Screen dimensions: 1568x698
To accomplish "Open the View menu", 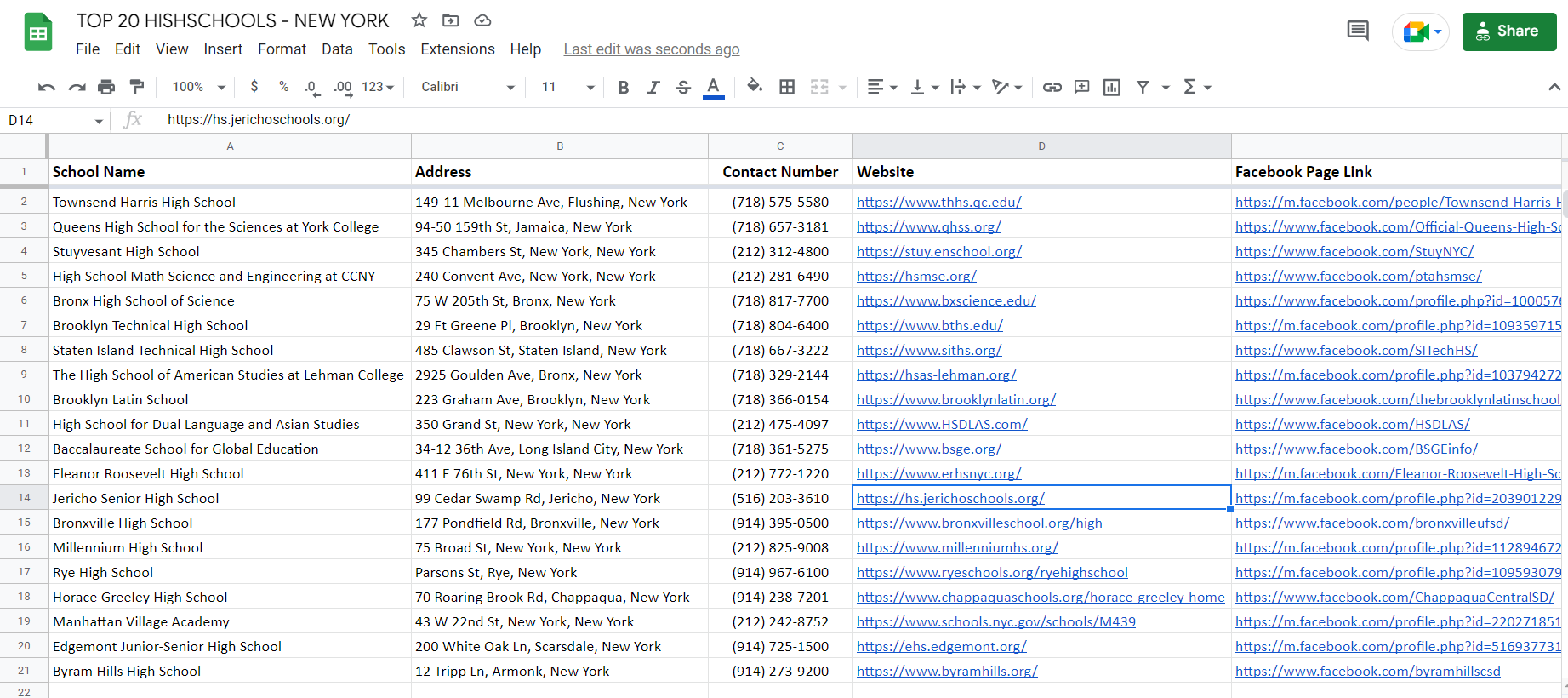I will 172,49.
